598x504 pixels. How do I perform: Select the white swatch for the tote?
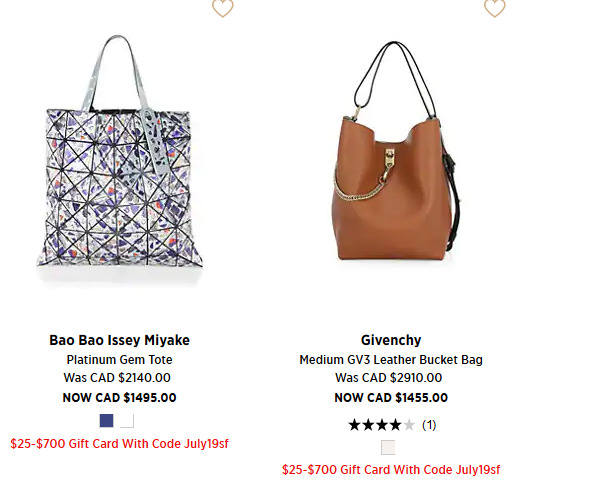pos(127,421)
